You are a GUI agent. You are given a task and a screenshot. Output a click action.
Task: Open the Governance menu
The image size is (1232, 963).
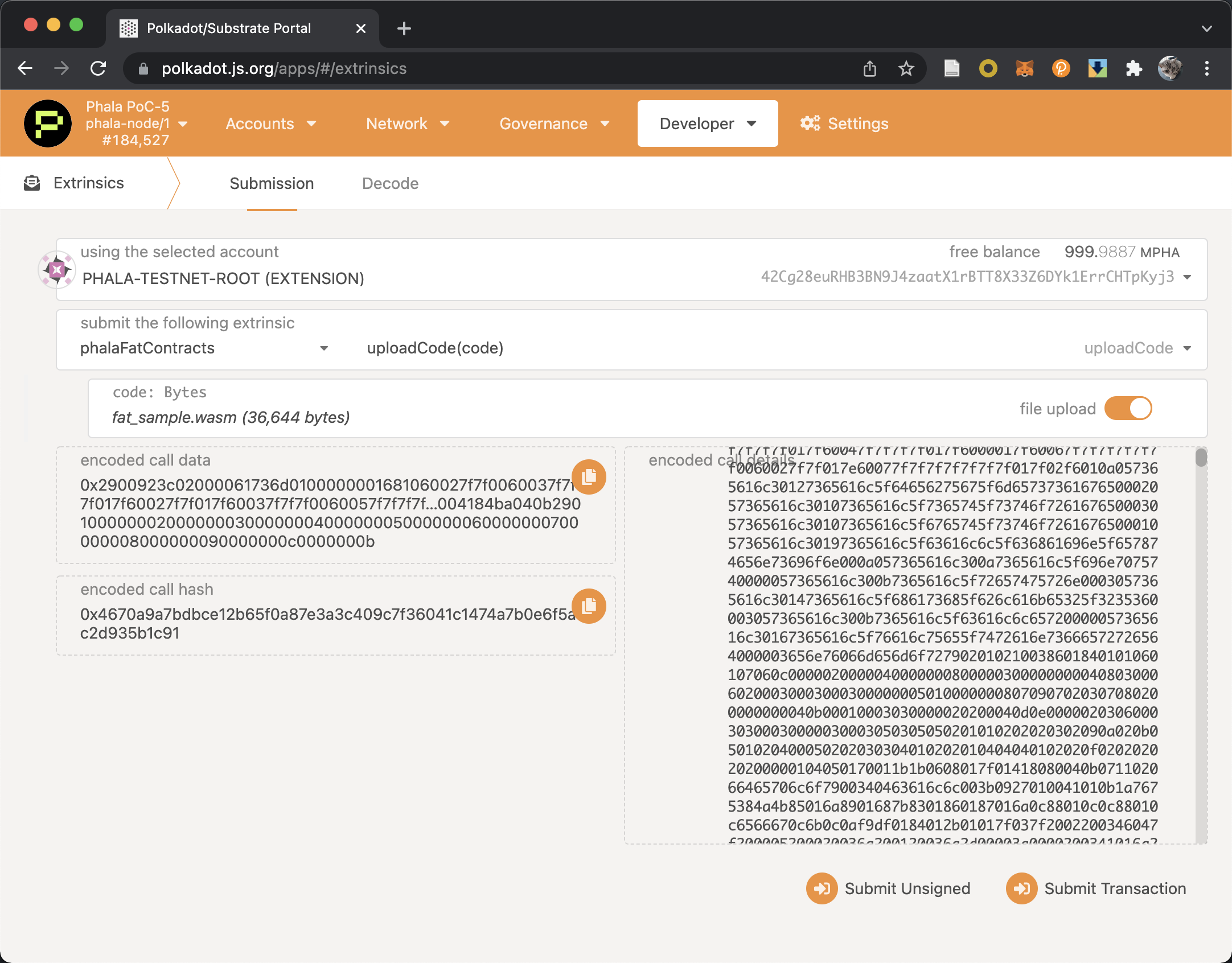tap(554, 124)
